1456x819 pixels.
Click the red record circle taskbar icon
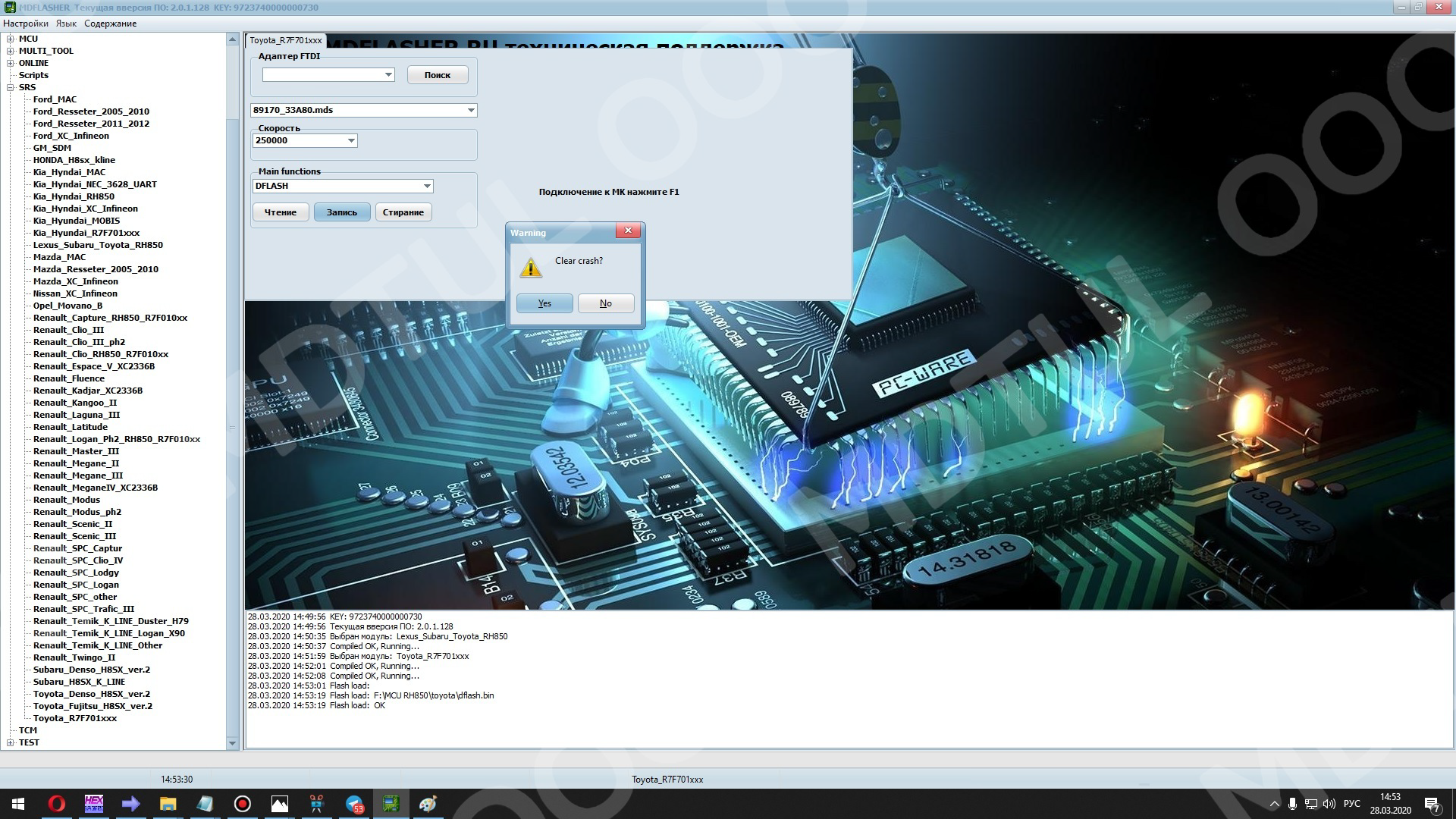(242, 804)
